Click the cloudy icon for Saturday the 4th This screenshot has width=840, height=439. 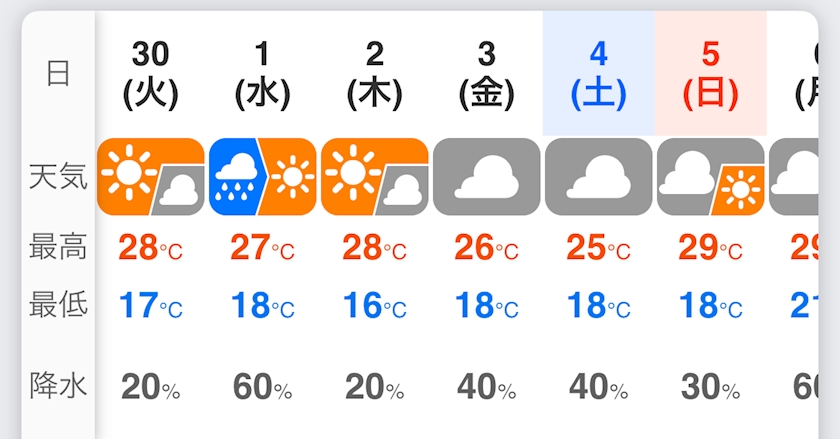pos(598,177)
